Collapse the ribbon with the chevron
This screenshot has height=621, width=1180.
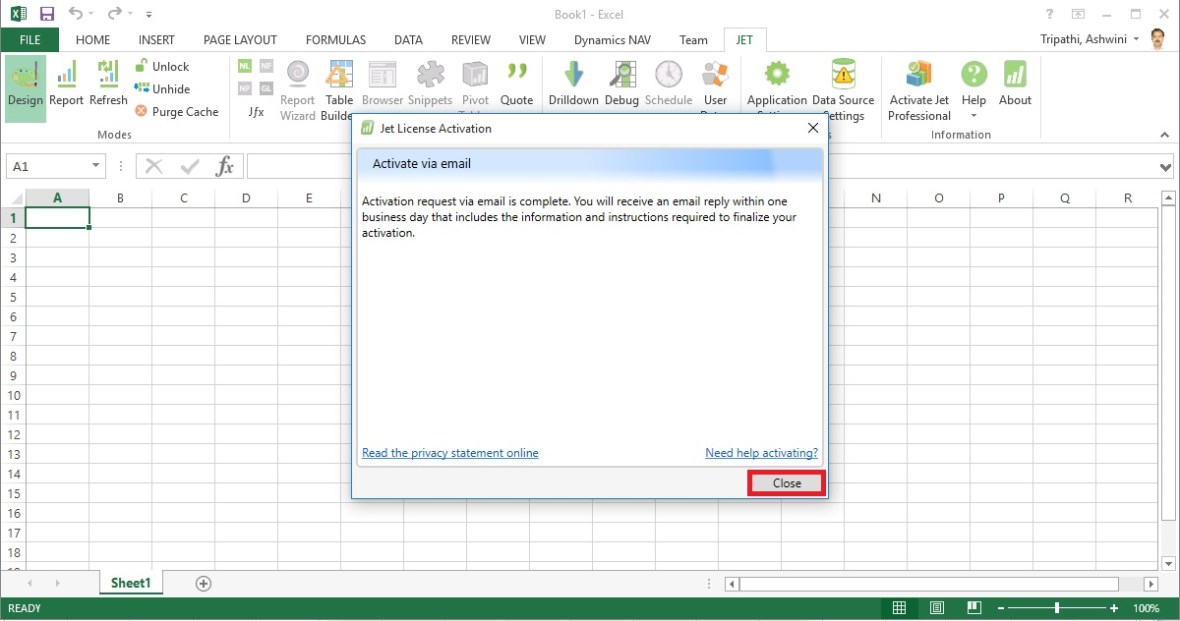pos(1165,135)
